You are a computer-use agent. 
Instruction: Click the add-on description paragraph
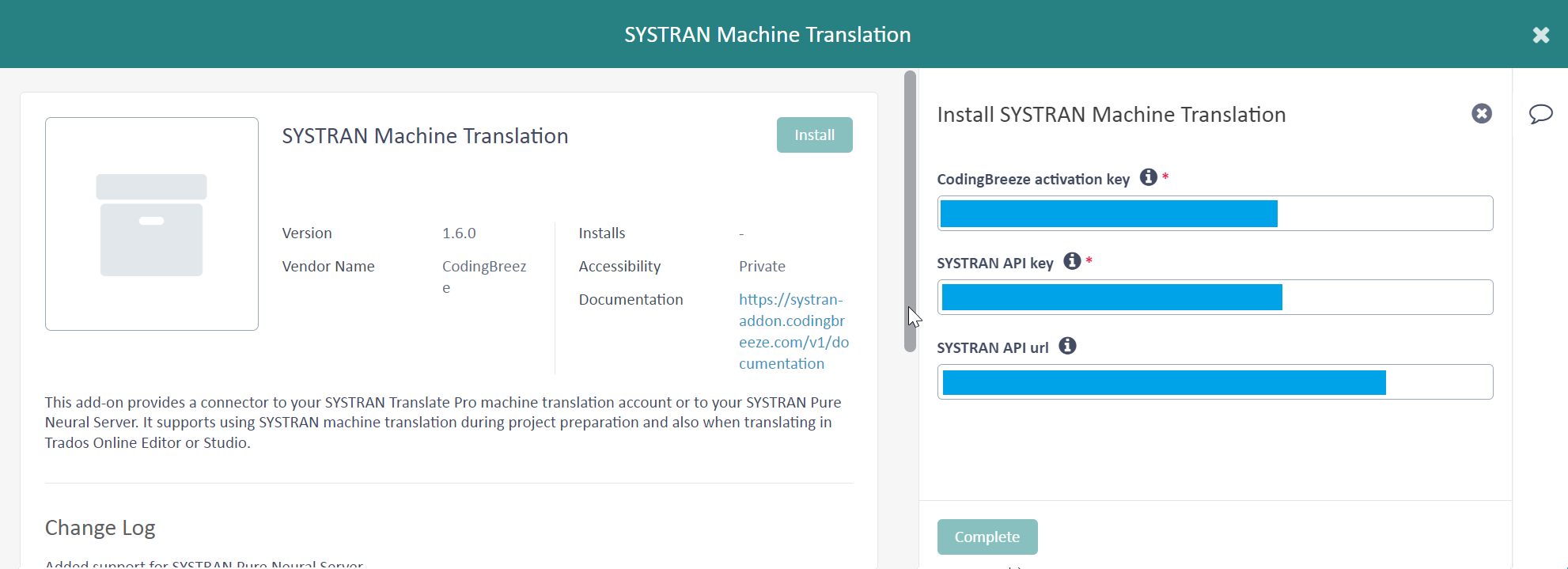(x=443, y=423)
